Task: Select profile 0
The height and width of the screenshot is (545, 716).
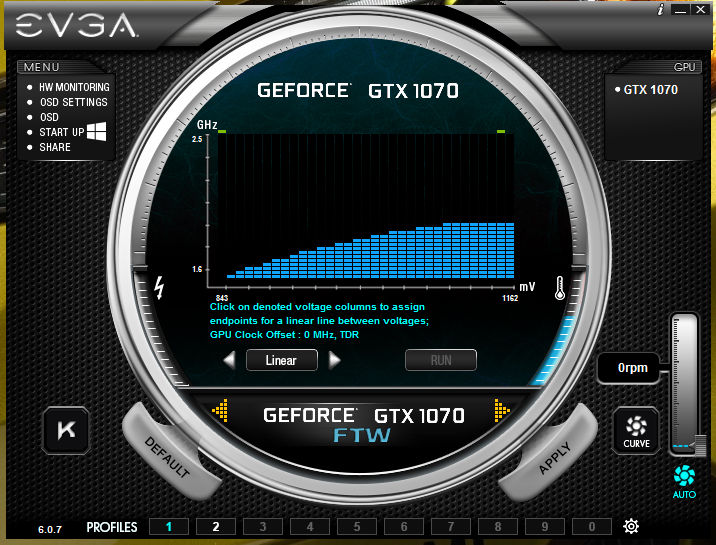Action: click(592, 526)
